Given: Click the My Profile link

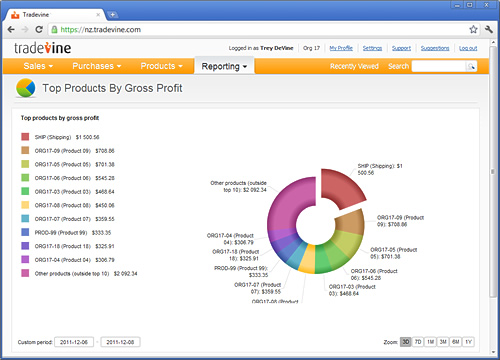Looking at the screenshot, I should point(341,48).
